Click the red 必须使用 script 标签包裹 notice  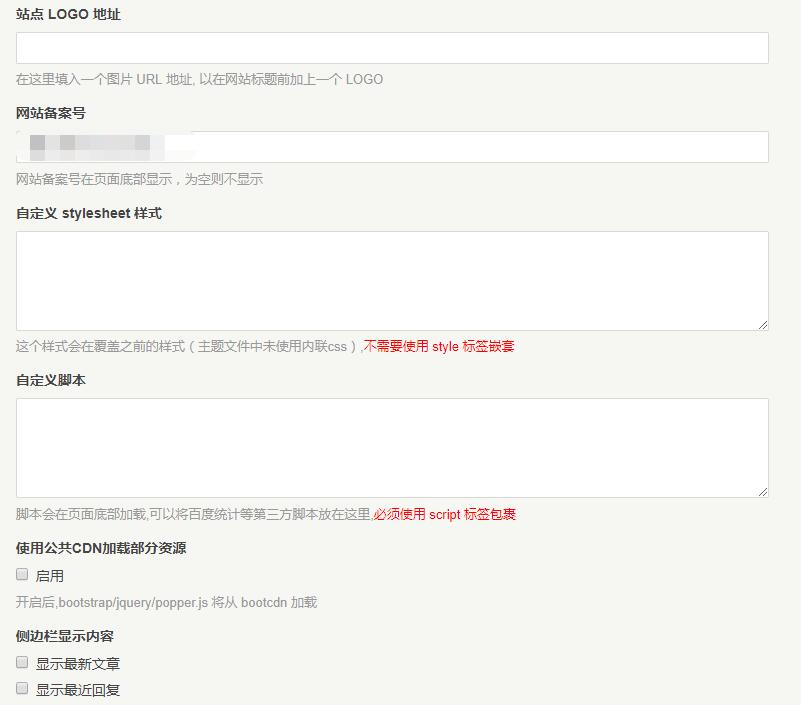pyautogui.click(x=445, y=515)
